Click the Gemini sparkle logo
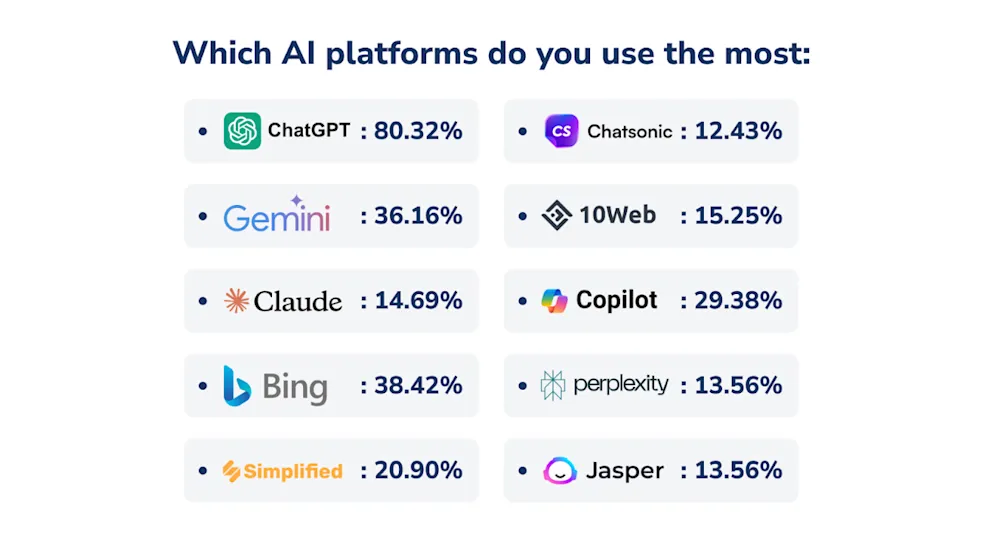The image size is (1000, 541). pyautogui.click(x=277, y=214)
